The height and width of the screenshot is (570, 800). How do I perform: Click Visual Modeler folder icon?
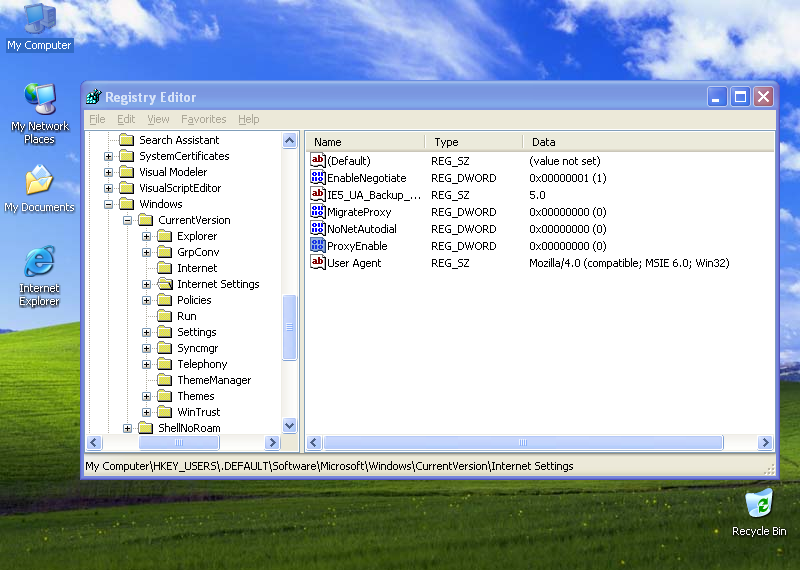(x=127, y=172)
